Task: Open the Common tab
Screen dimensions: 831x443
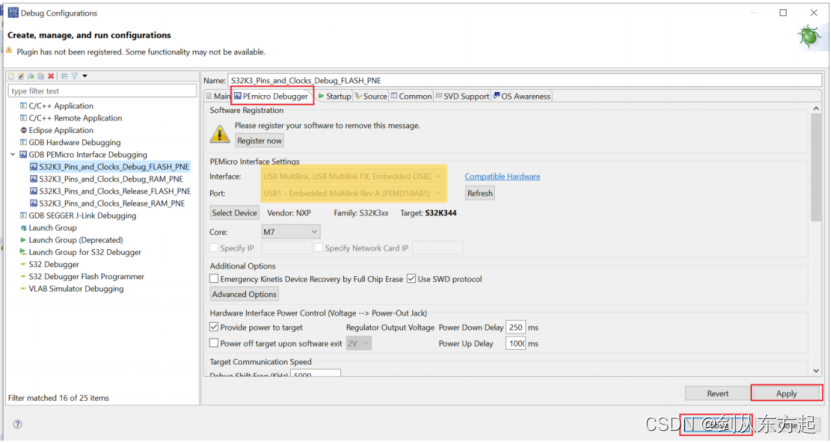Action: [x=411, y=96]
